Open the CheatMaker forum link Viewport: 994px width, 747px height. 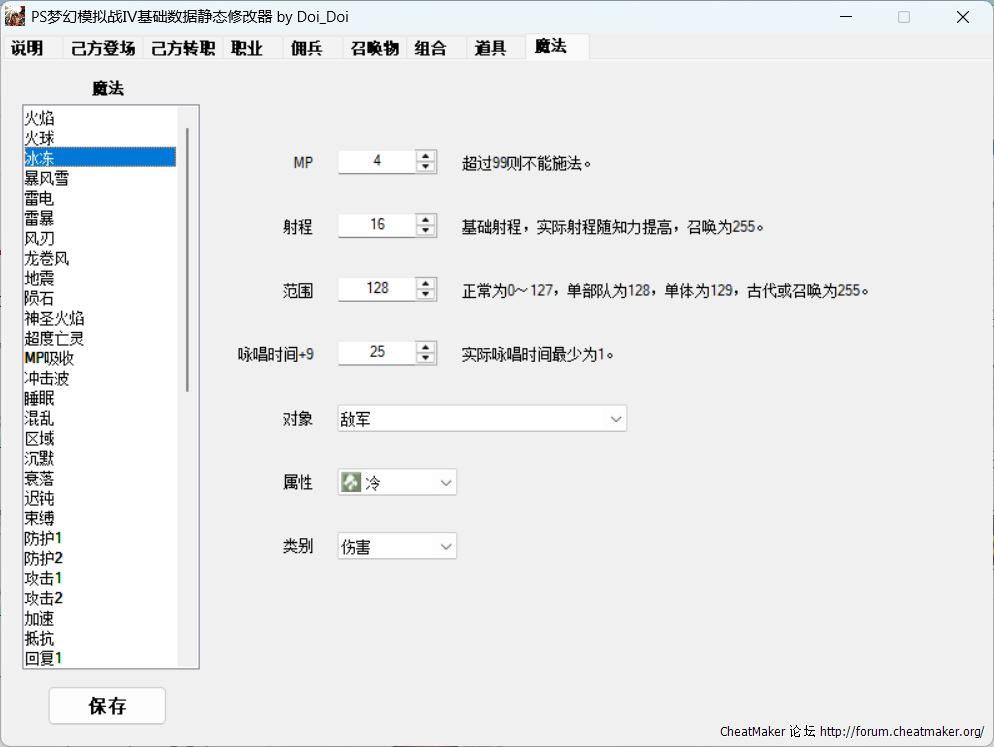901,732
